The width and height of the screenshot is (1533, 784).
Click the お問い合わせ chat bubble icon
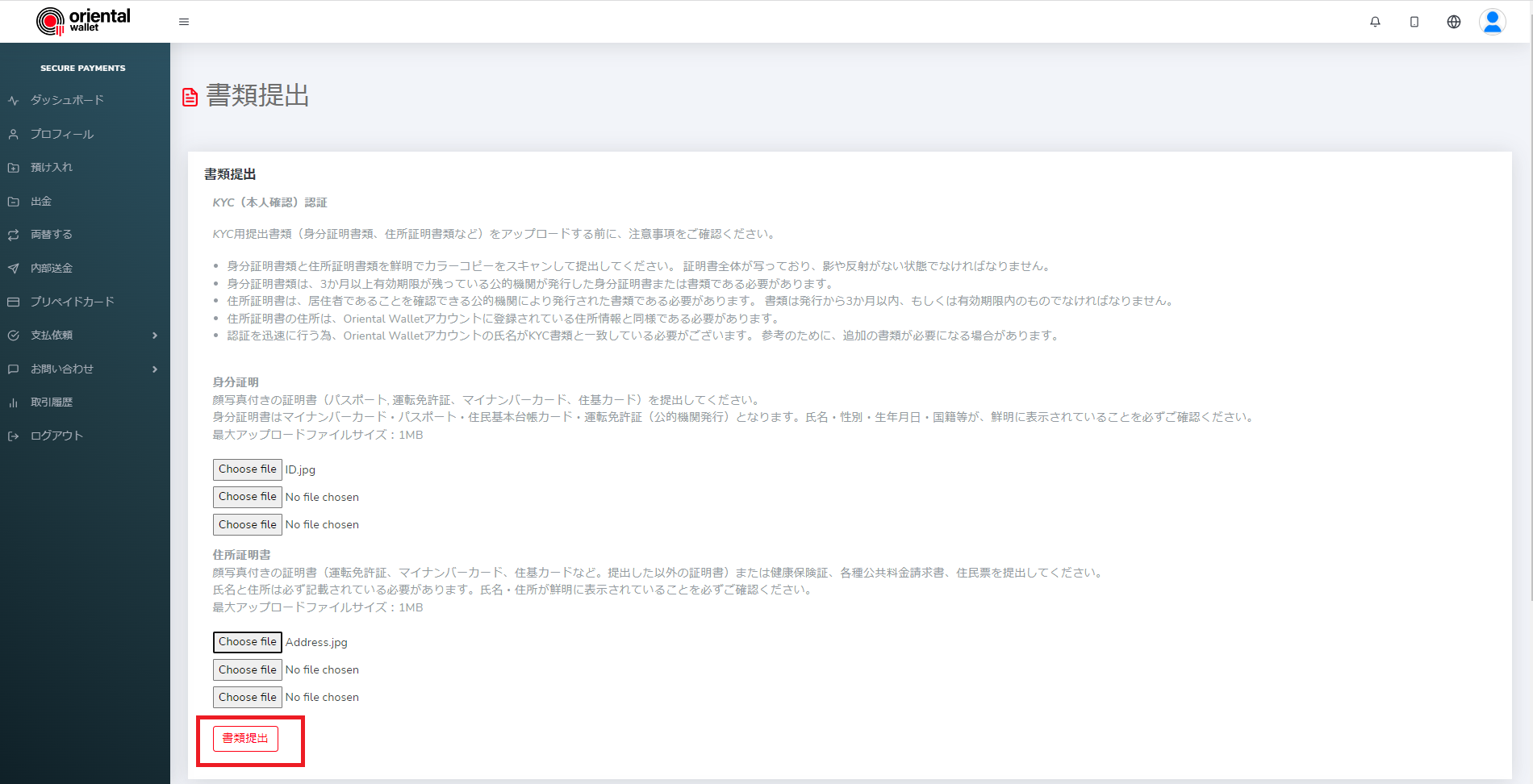[13, 369]
